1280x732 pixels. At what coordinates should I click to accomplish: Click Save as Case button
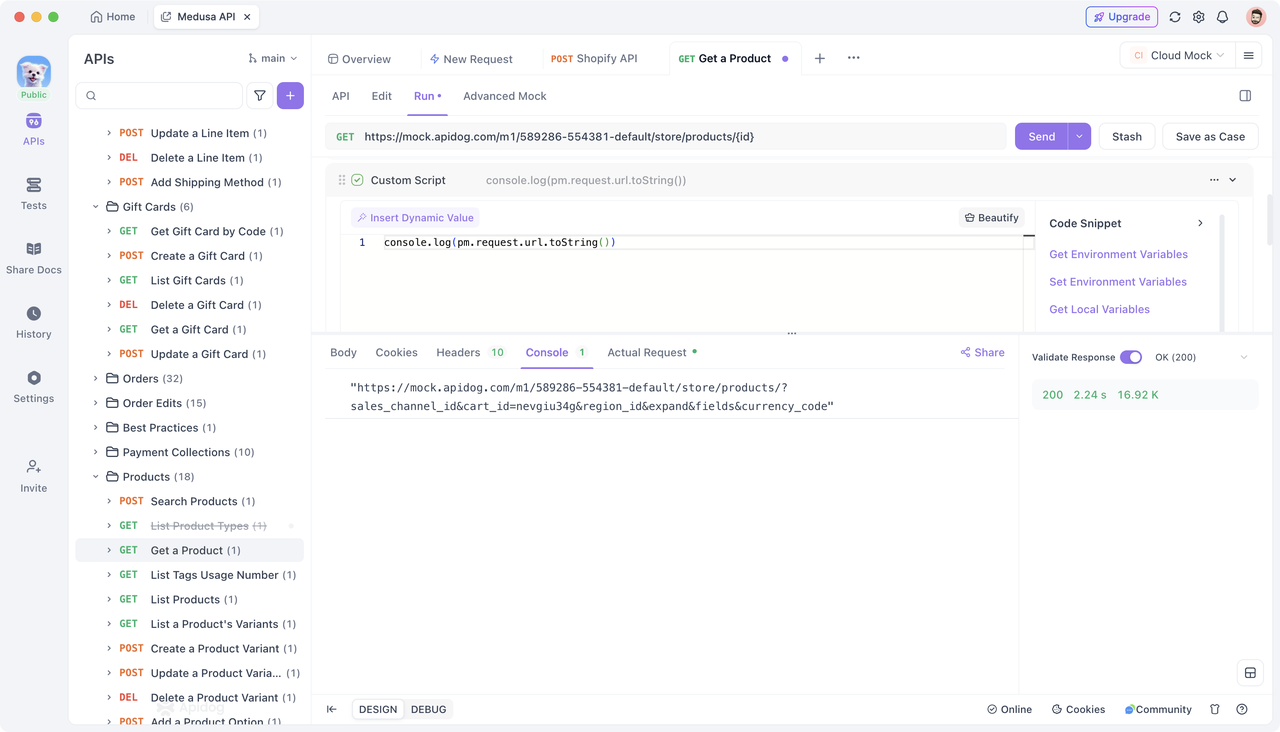pyautogui.click(x=1210, y=137)
